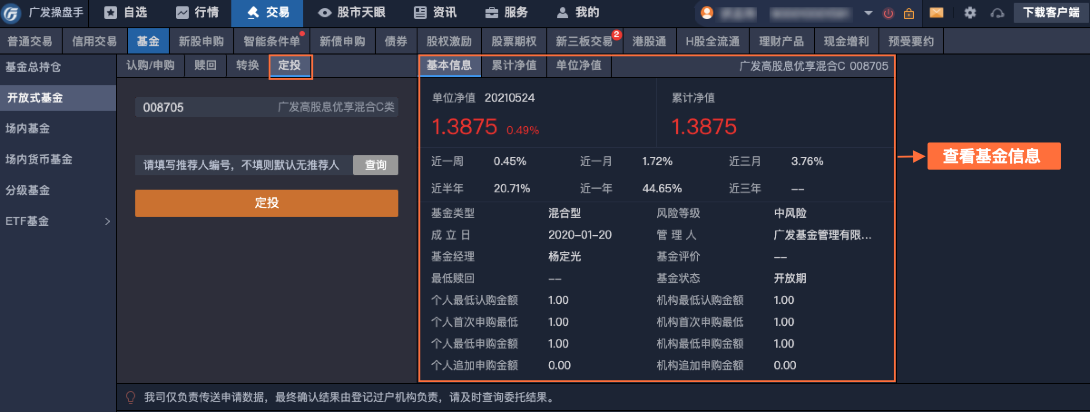Expand the account dropdown arrow
Screen dimensions: 1091x412
pyautogui.click(x=867, y=13)
